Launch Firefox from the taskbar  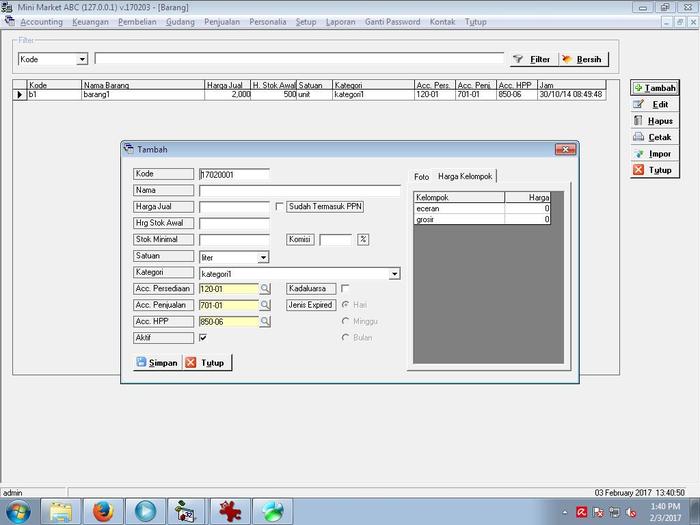point(102,511)
